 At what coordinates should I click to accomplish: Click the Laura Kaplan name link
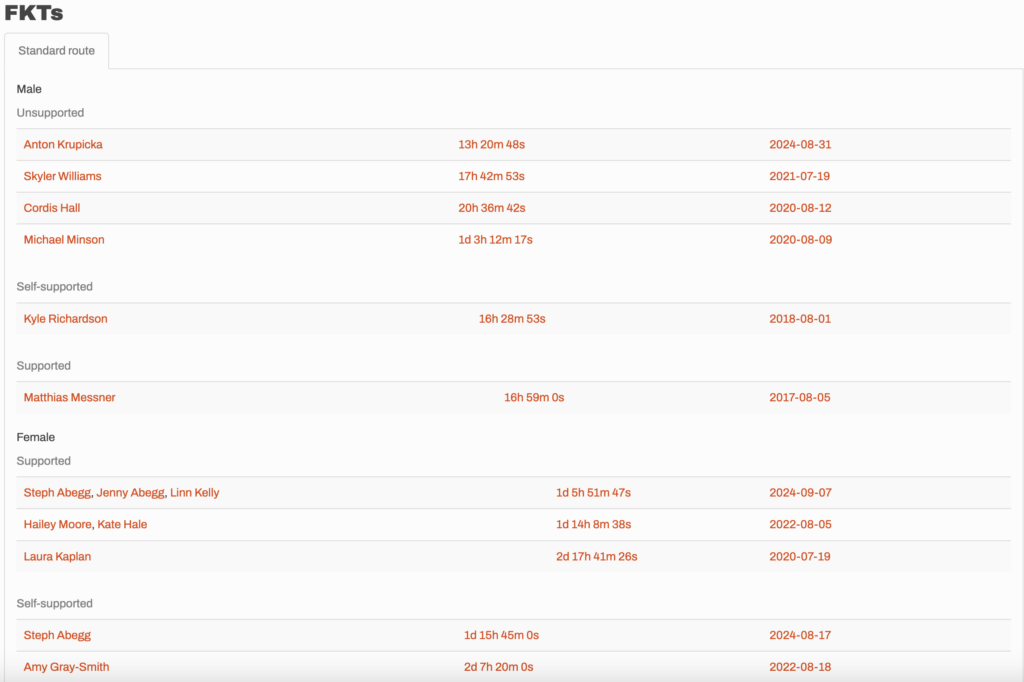[57, 557]
